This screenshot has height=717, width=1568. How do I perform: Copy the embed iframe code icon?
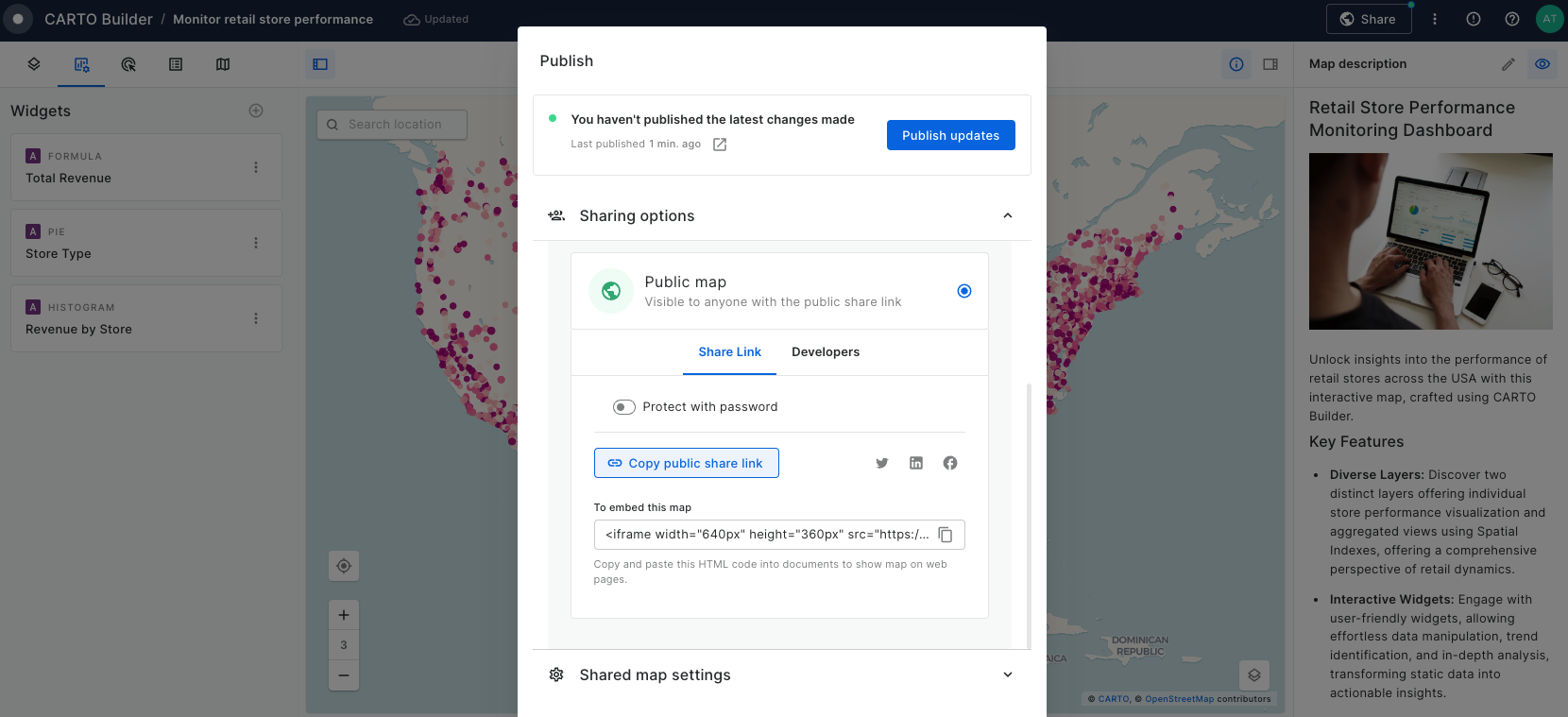click(946, 535)
